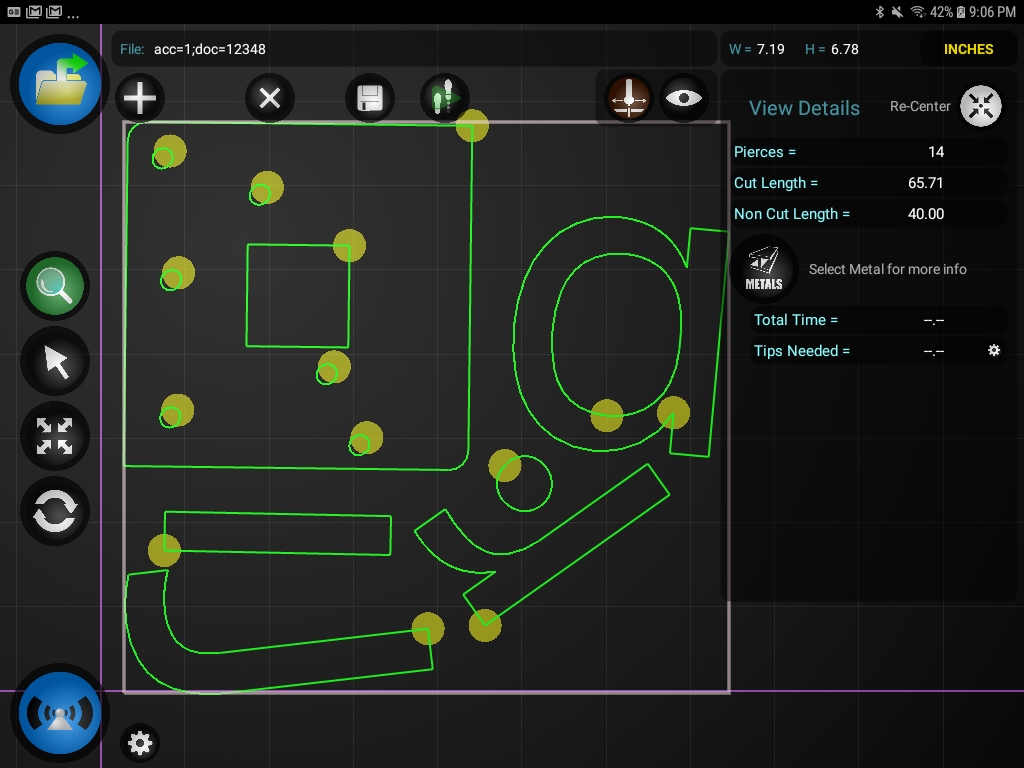Toggle the eye visibility icon

[684, 98]
